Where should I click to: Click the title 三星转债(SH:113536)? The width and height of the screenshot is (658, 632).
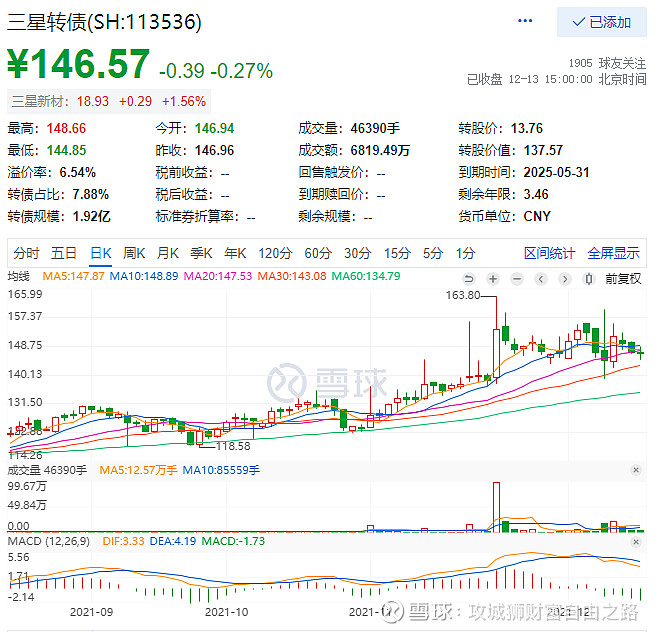tap(104, 22)
